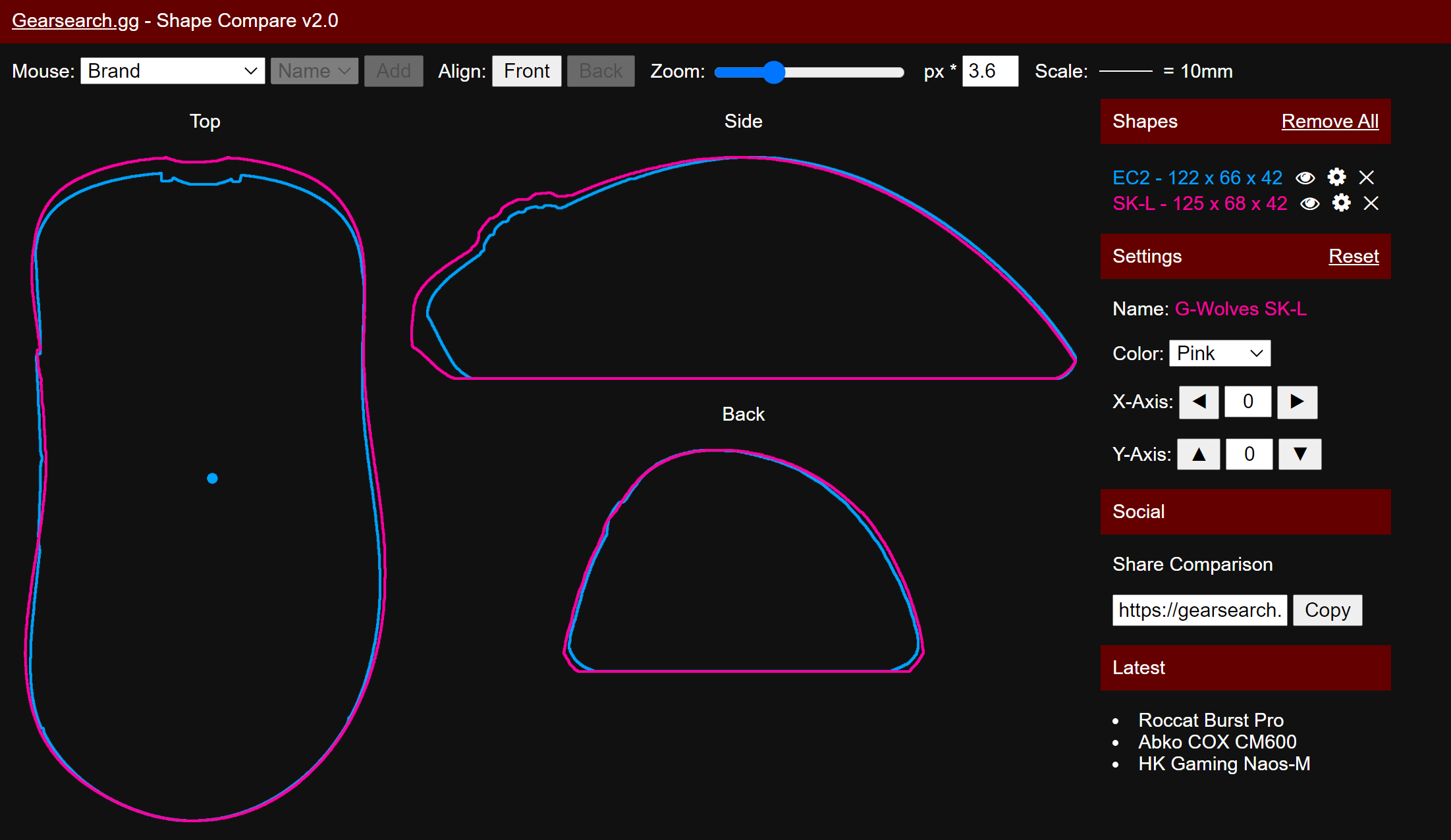Toggle SK-L shape visibility eye

pyautogui.click(x=1309, y=203)
